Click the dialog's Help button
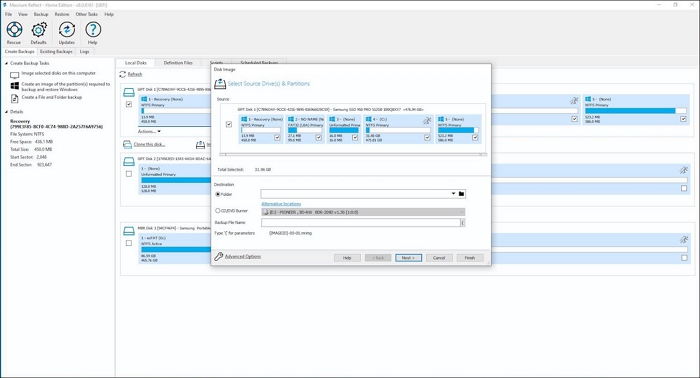Viewport: 700px width, 378px height. point(347,258)
